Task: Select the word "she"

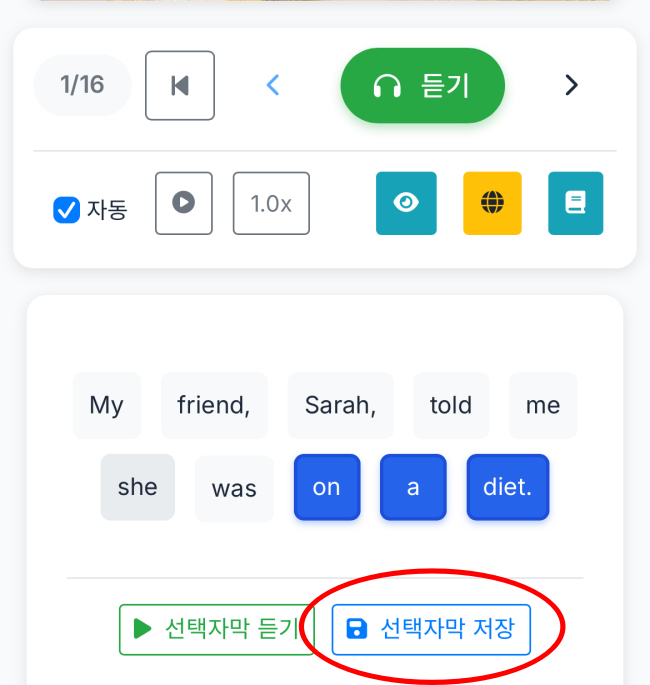Action: 137,487
